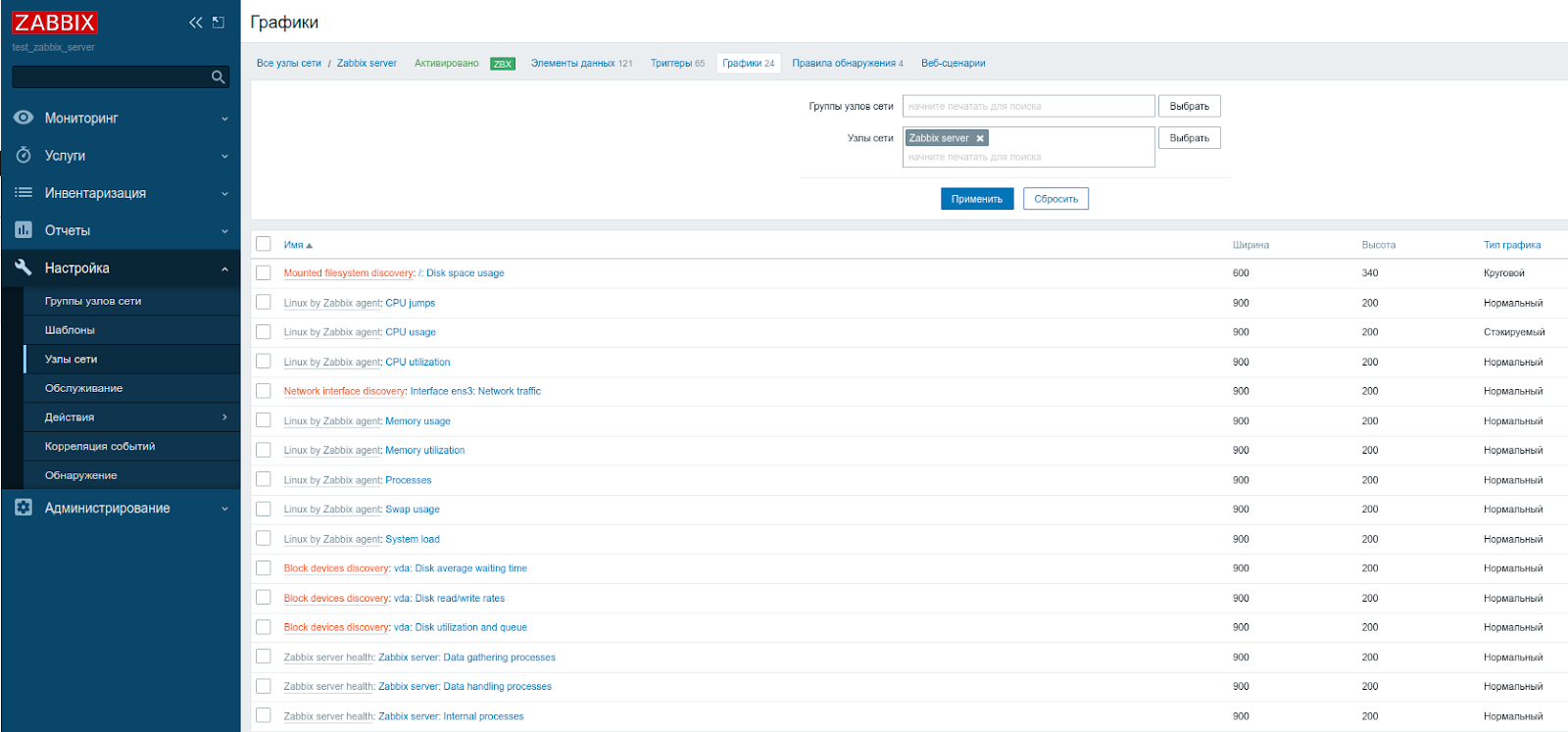The height and width of the screenshot is (732, 1568).
Task: Switch to Правила обнаружения tab
Action: click(848, 64)
